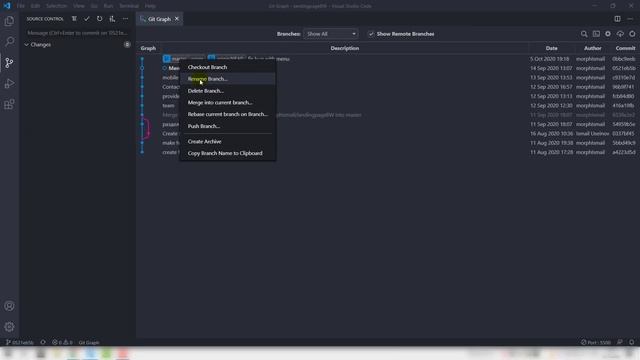Open the editor more actions ellipsis

(x=630, y=19)
